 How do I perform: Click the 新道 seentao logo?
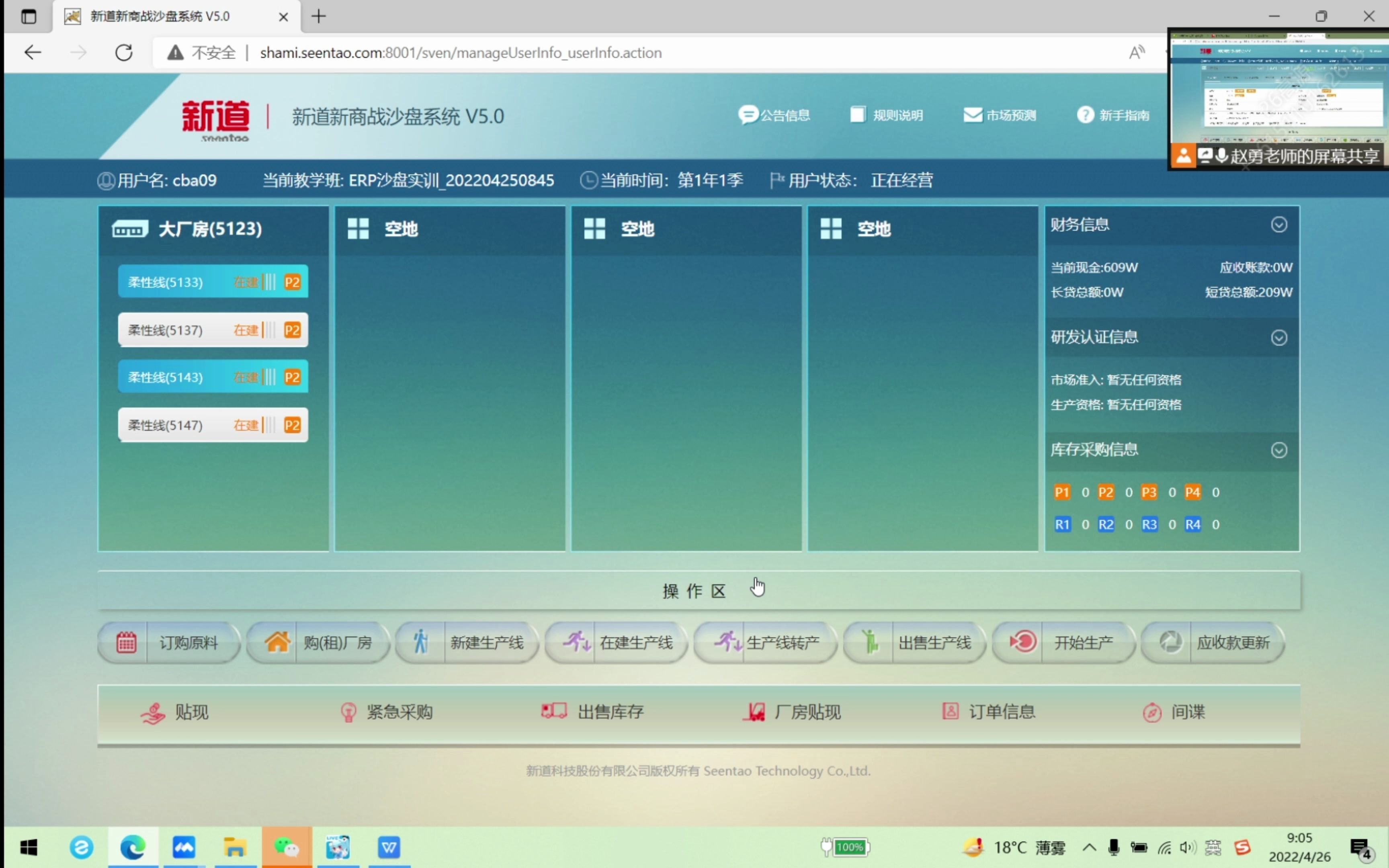coord(216,120)
